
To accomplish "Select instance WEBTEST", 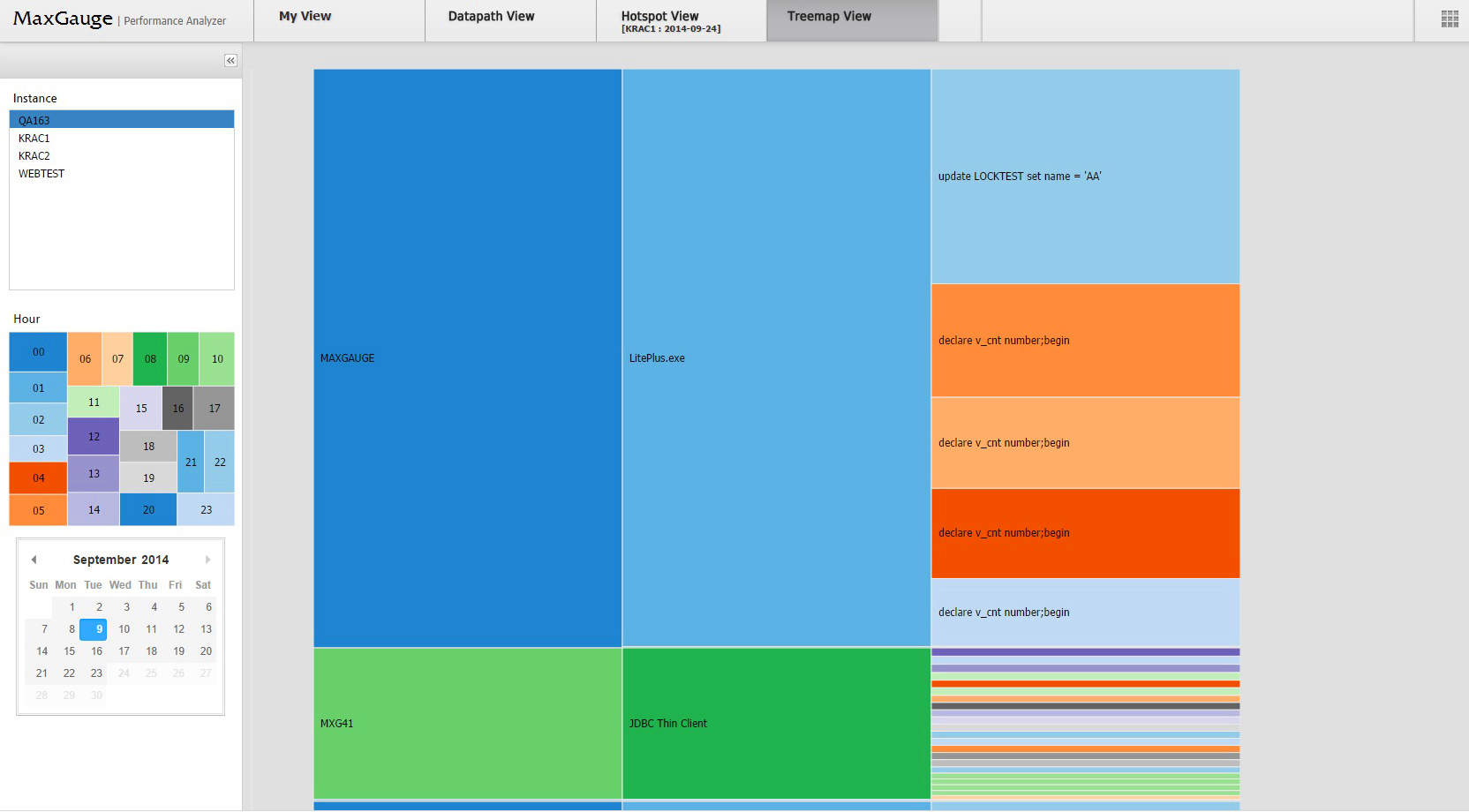I will point(122,173).
